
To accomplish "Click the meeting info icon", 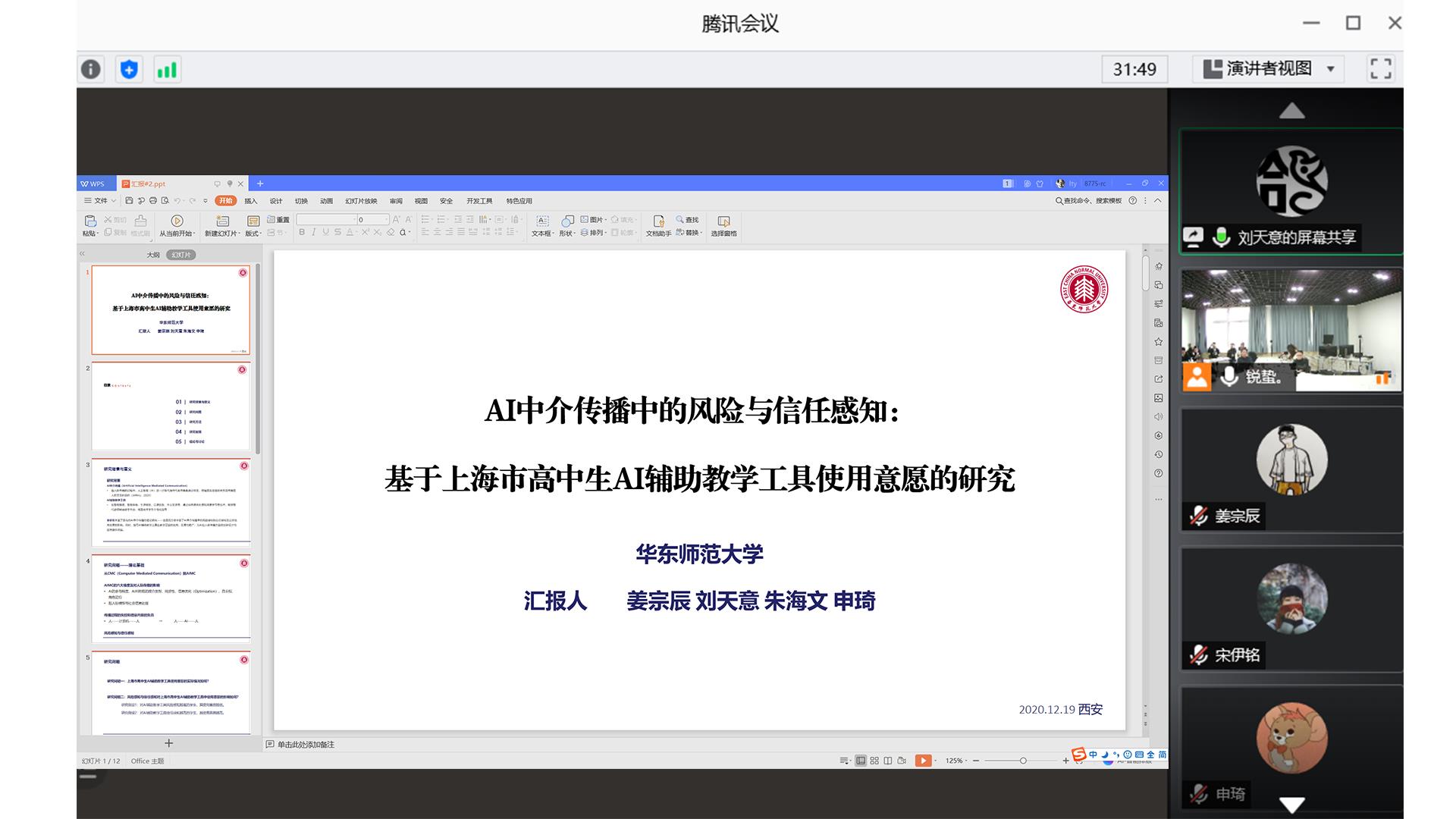I will point(91,70).
